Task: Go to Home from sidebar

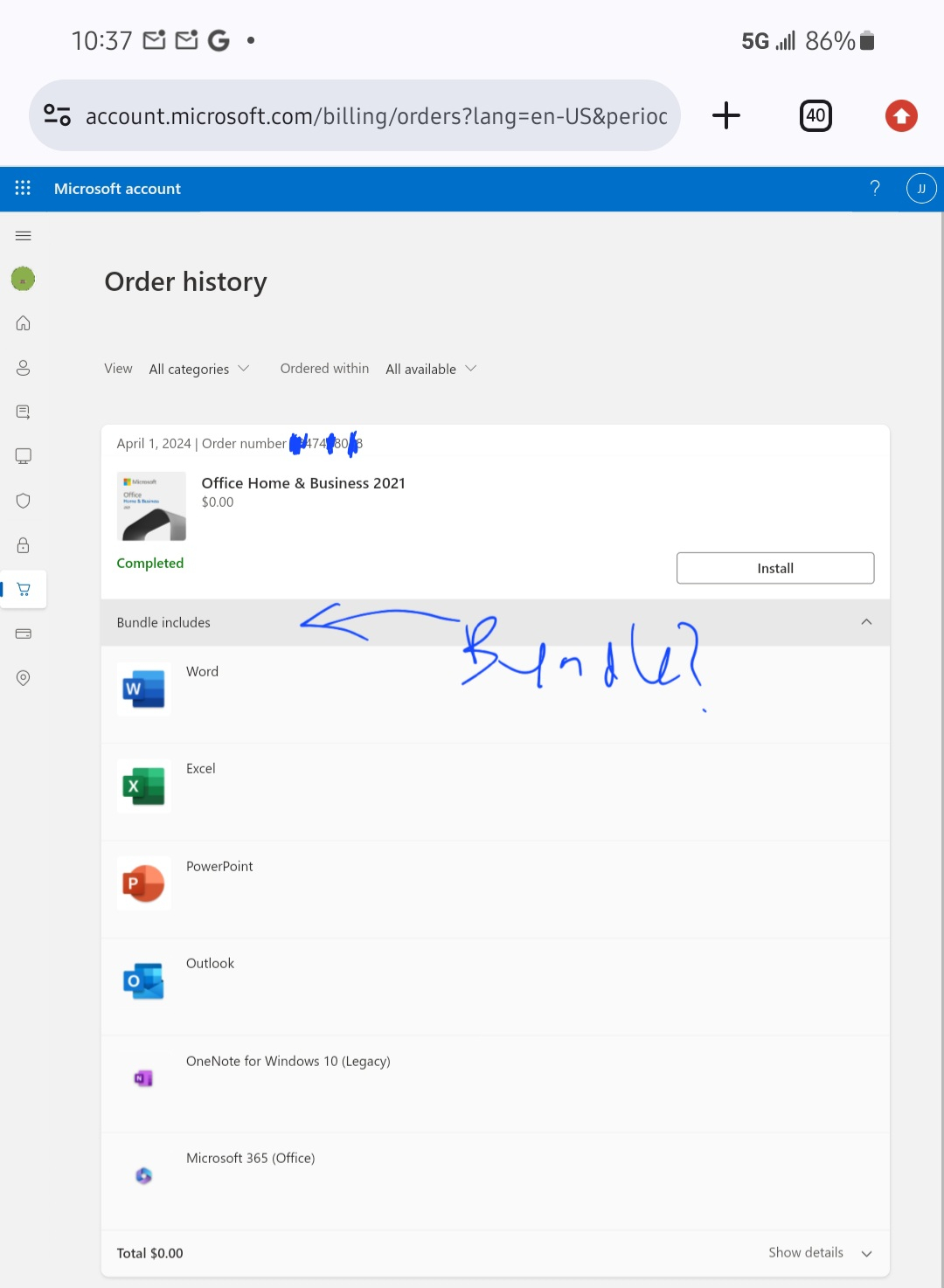Action: click(24, 323)
